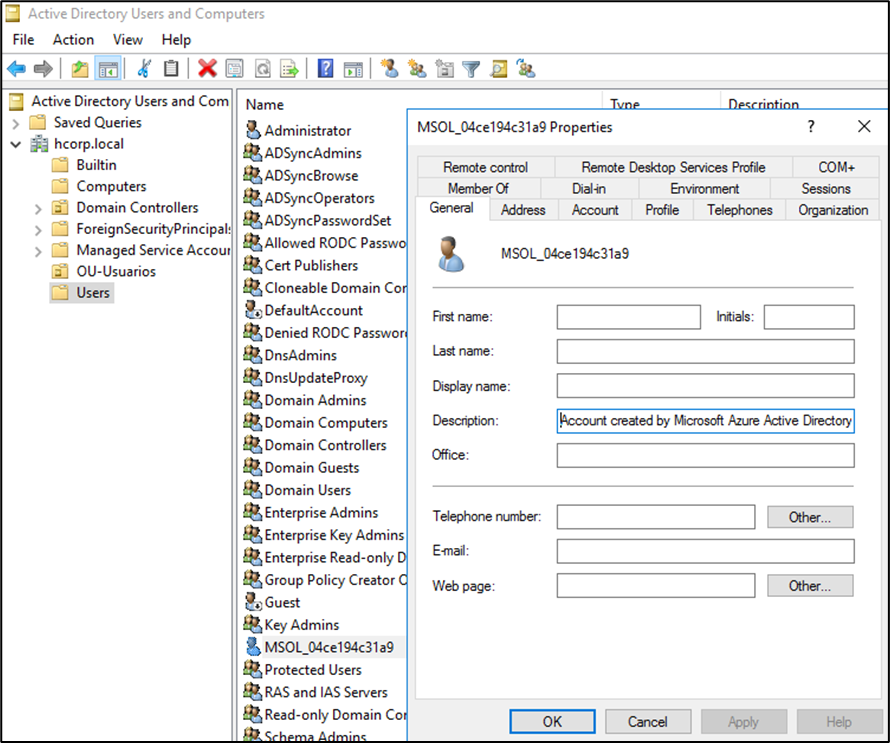Click the Back arrow in the toolbar
Image resolution: width=890 pixels, height=743 pixels.
coord(16,69)
